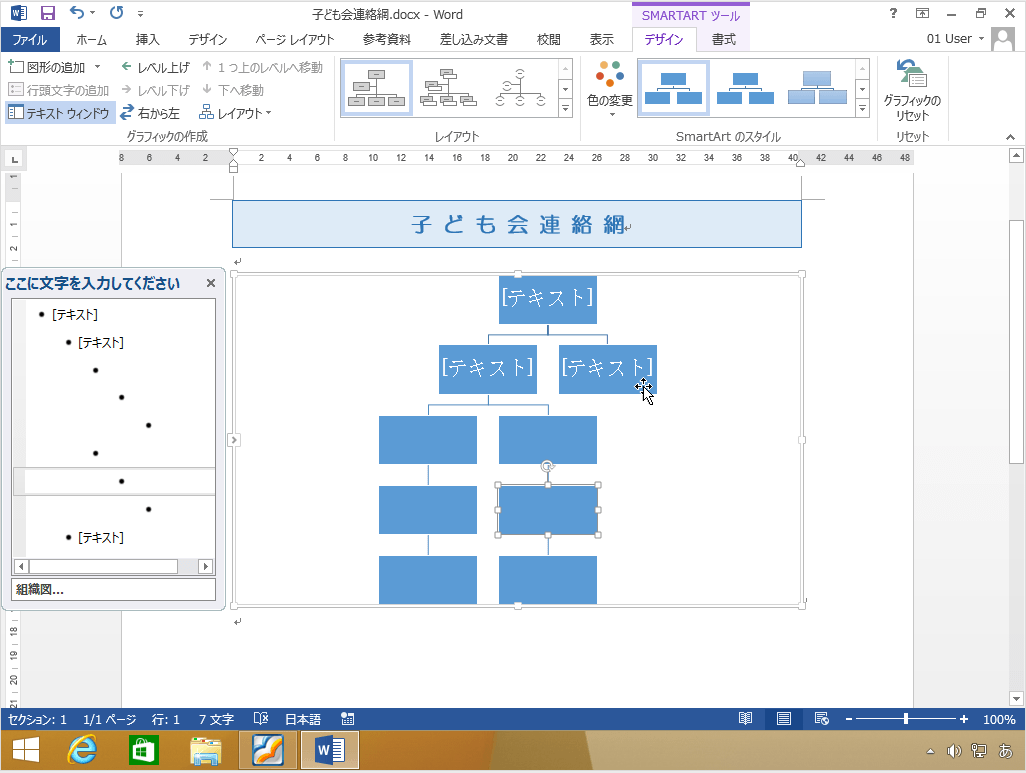Screen dimensions: 1026x773
Task: Switch to the 書式 tab
Action: tap(723, 39)
